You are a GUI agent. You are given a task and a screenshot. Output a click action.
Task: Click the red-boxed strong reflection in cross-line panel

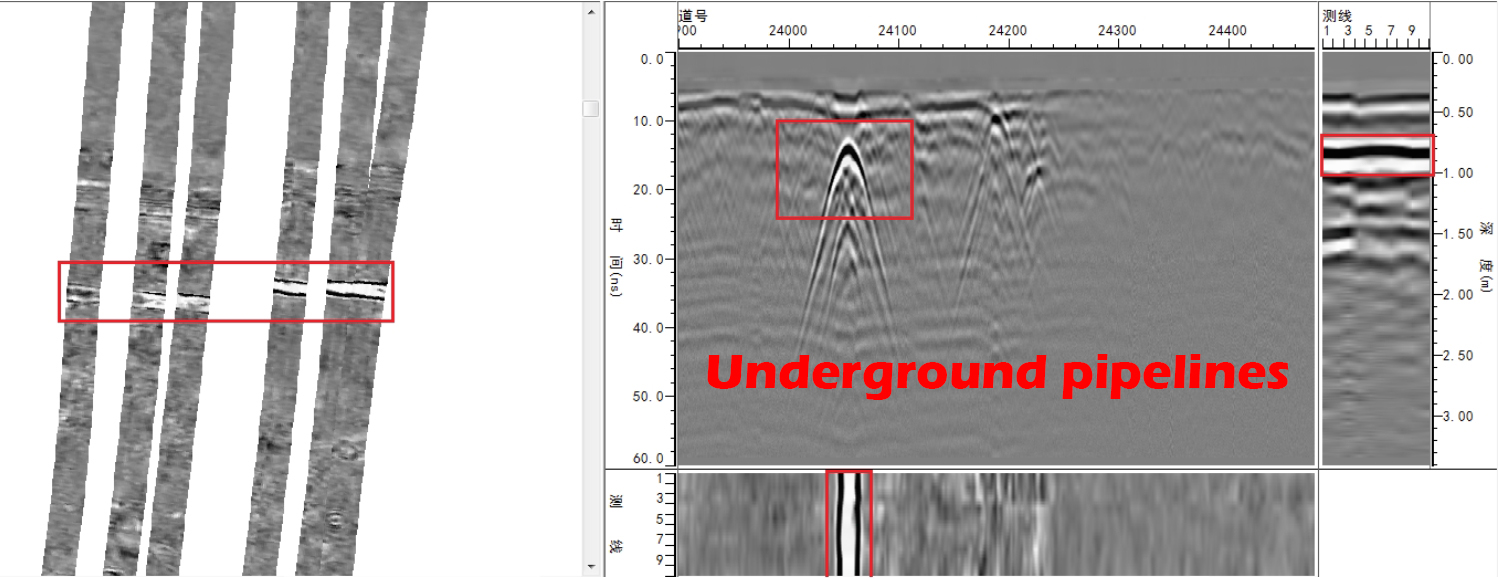click(1376, 154)
